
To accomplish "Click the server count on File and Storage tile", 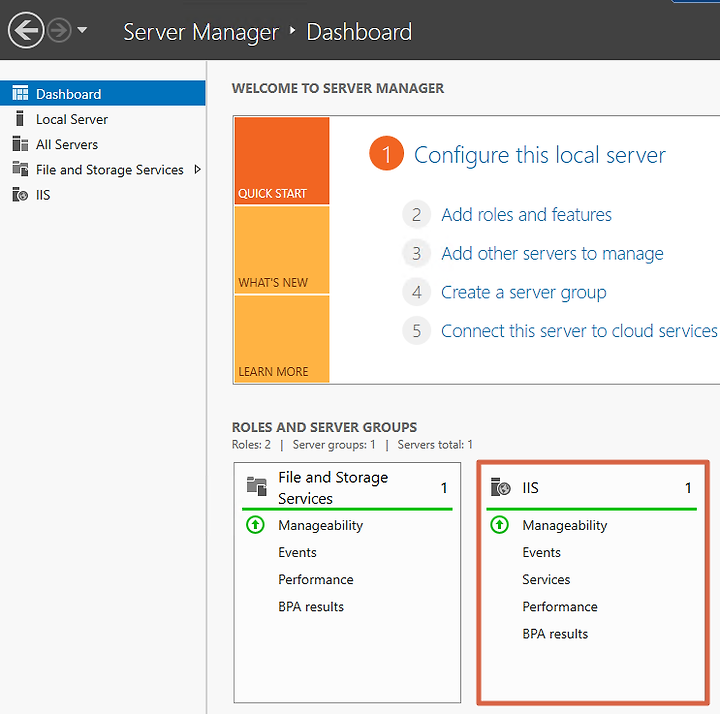I will 444,488.
